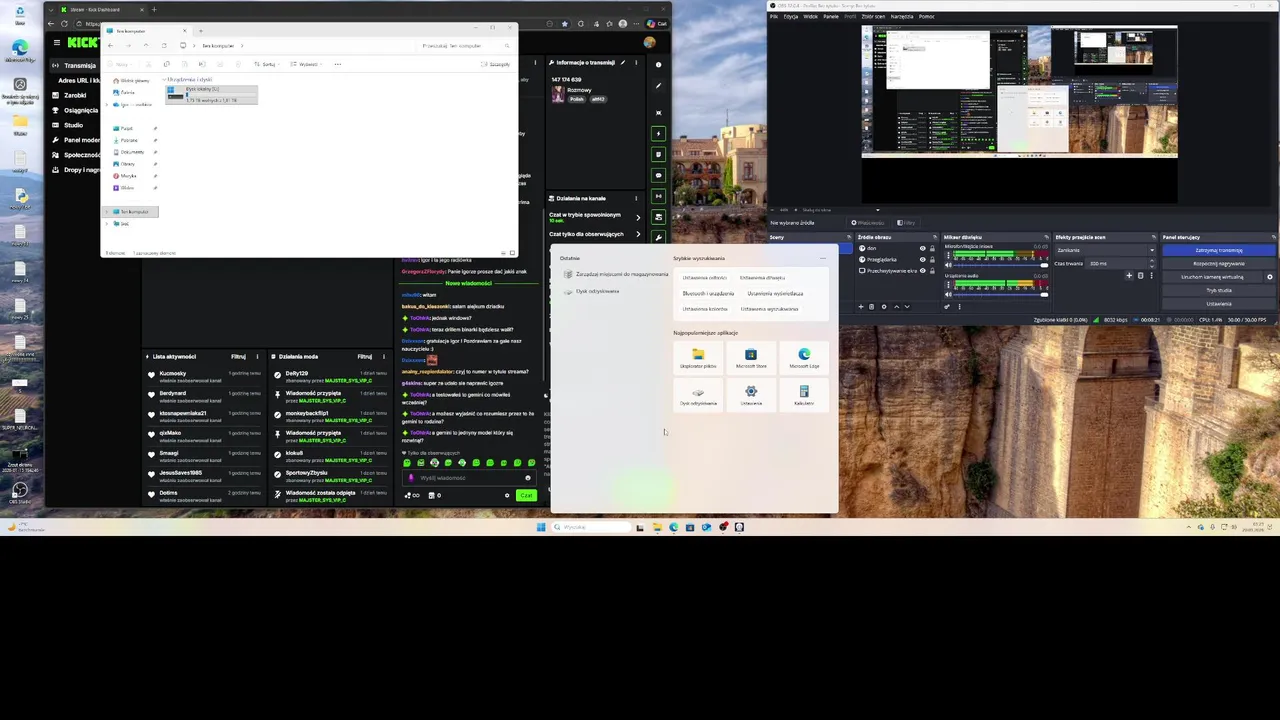This screenshot has height=720, width=1280.
Task: Hide the Przeglądarka source in OBS
Action: tap(922, 260)
